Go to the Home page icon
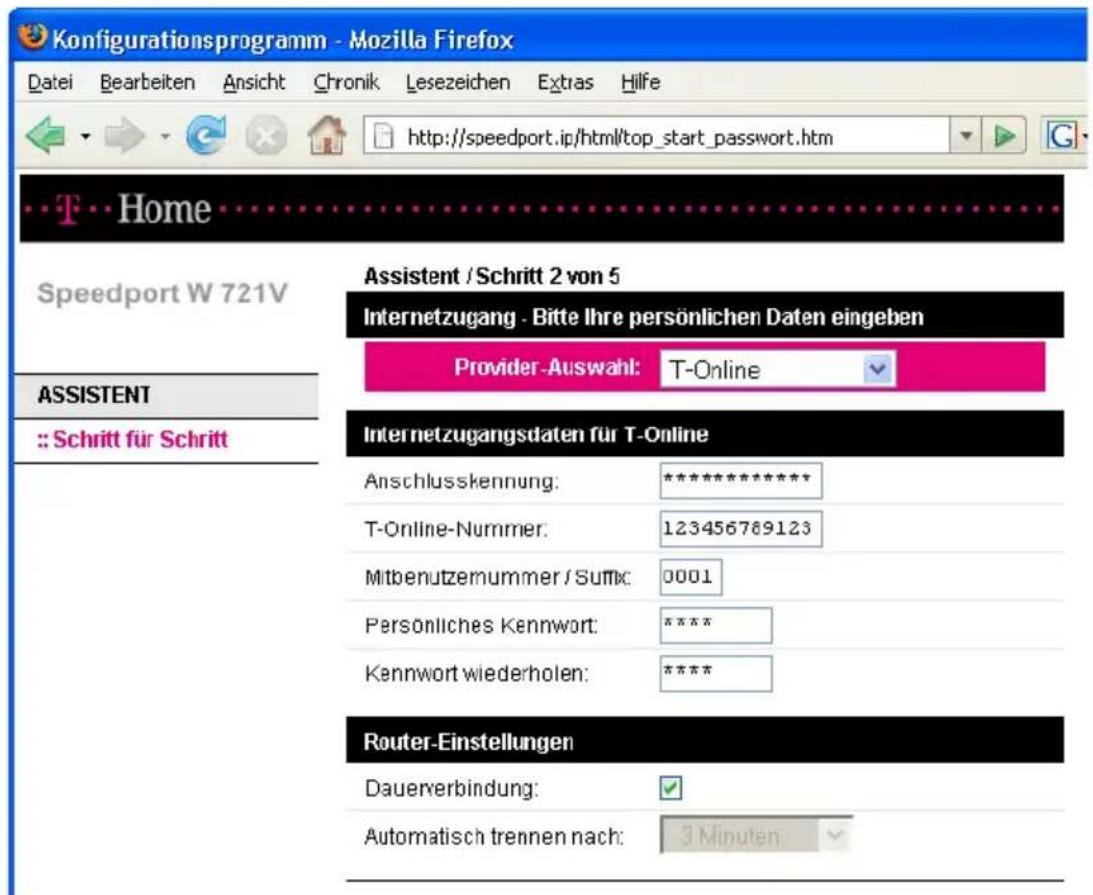This screenshot has height=895, width=1093. click(327, 135)
